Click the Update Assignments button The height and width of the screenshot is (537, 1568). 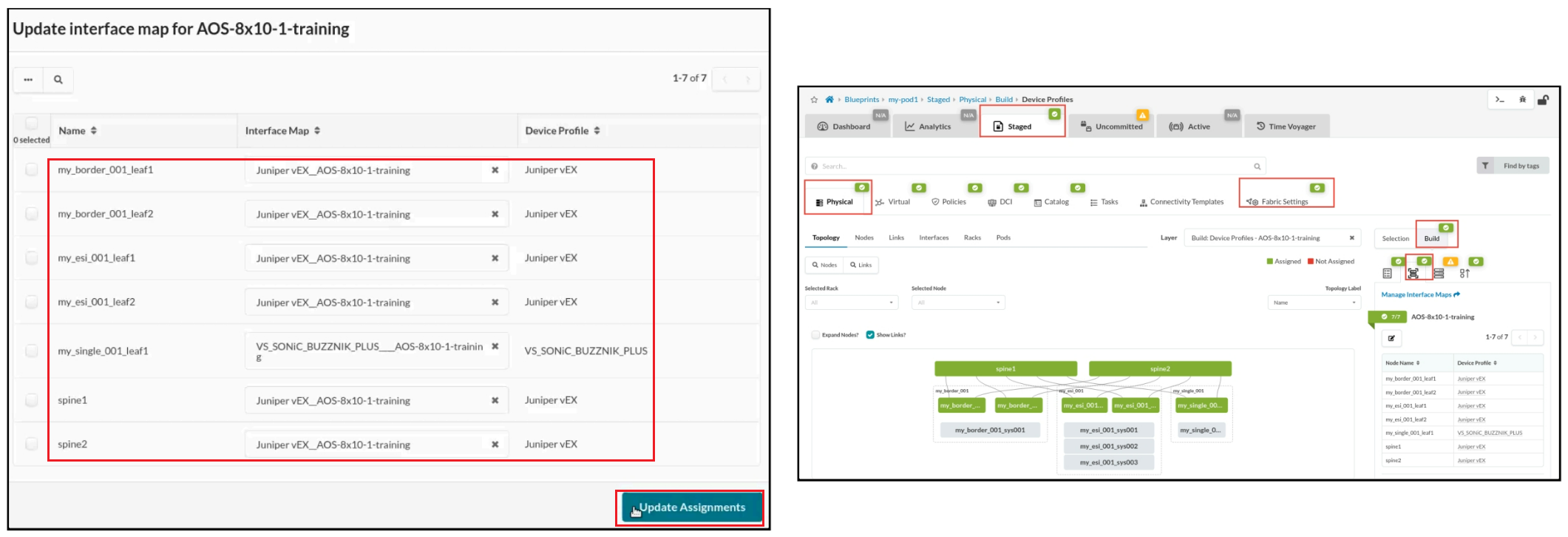pos(690,507)
